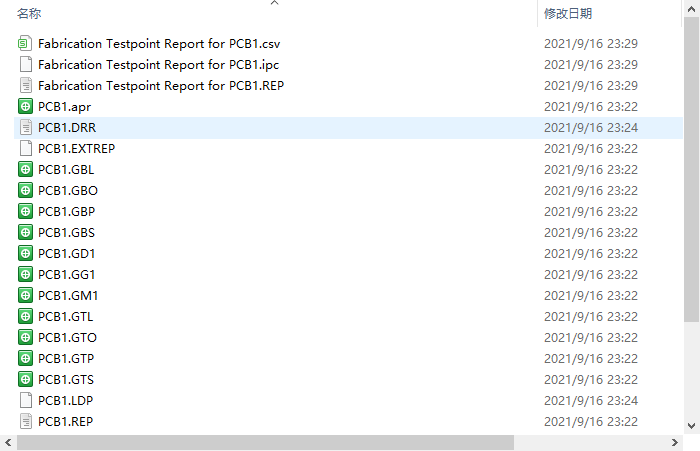
Task: Click the green Gerber icon for PCB1.GG1
Action: click(x=25, y=274)
